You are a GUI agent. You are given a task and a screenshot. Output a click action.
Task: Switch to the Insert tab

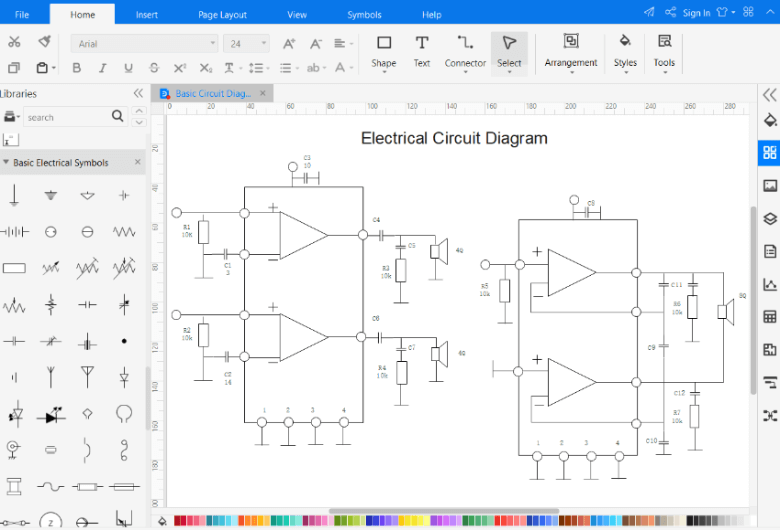pyautogui.click(x=147, y=14)
